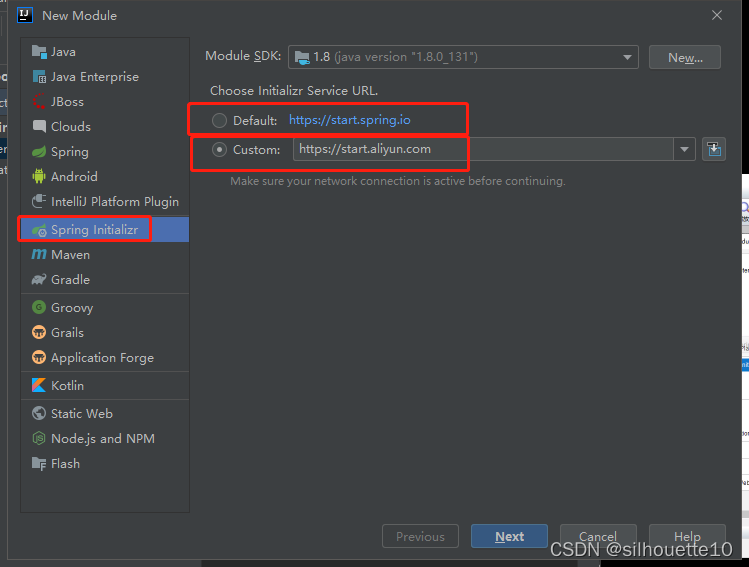Select Gradle module type label
Image resolution: width=749 pixels, height=567 pixels.
coord(70,279)
